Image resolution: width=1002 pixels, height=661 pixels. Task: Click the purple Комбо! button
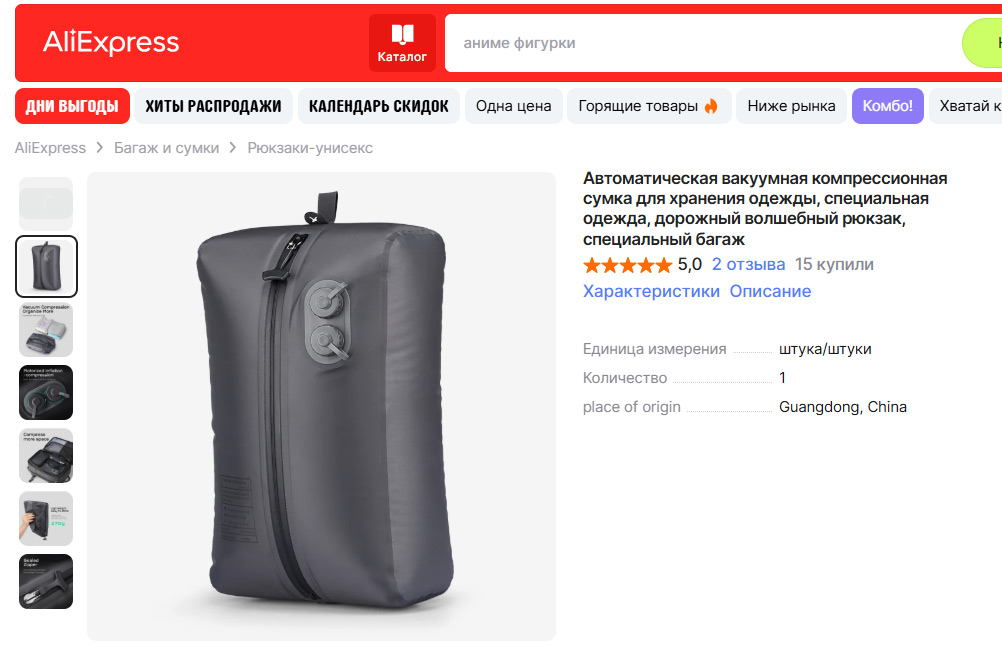pos(887,106)
